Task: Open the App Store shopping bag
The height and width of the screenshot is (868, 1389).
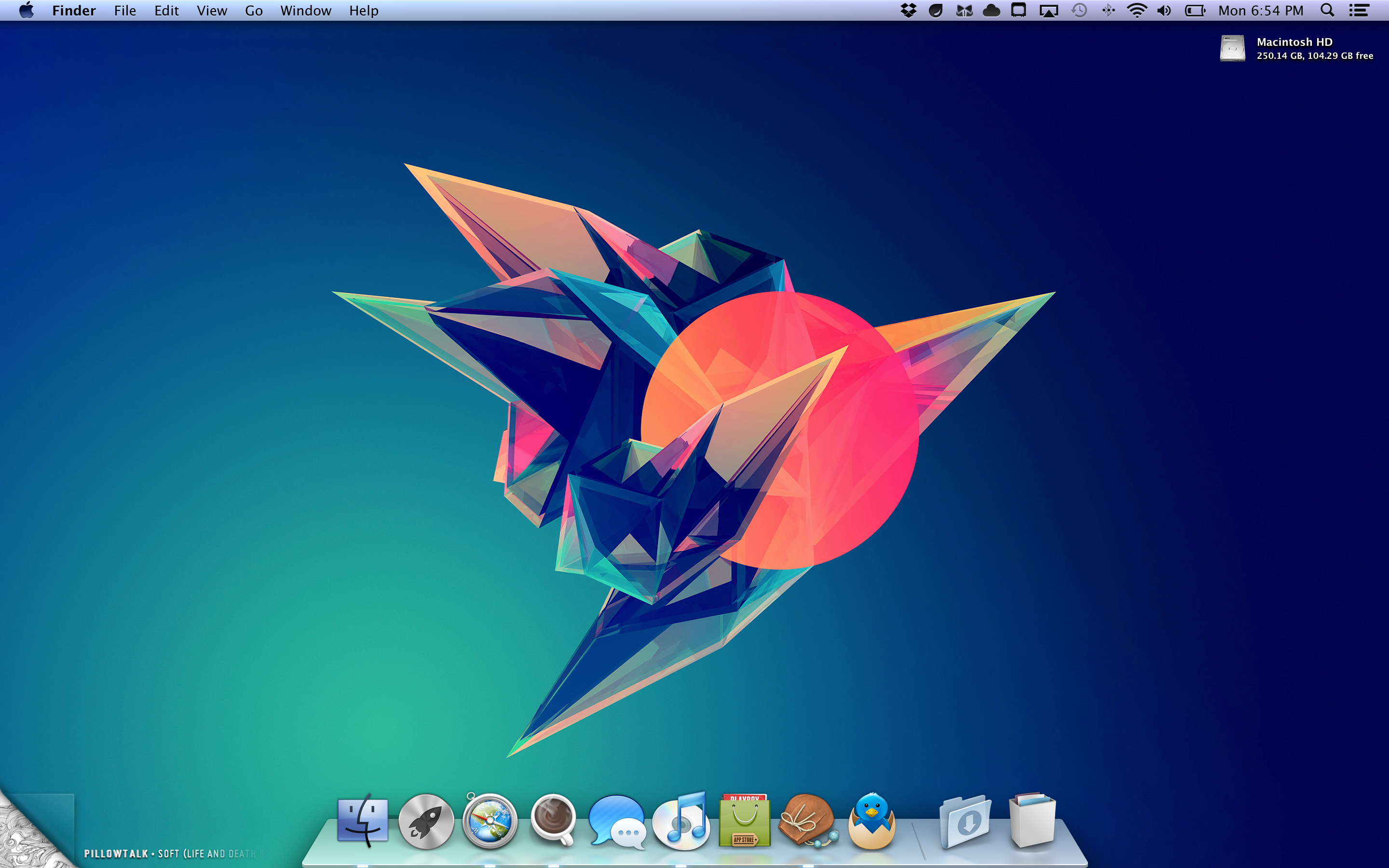Action: point(745,820)
